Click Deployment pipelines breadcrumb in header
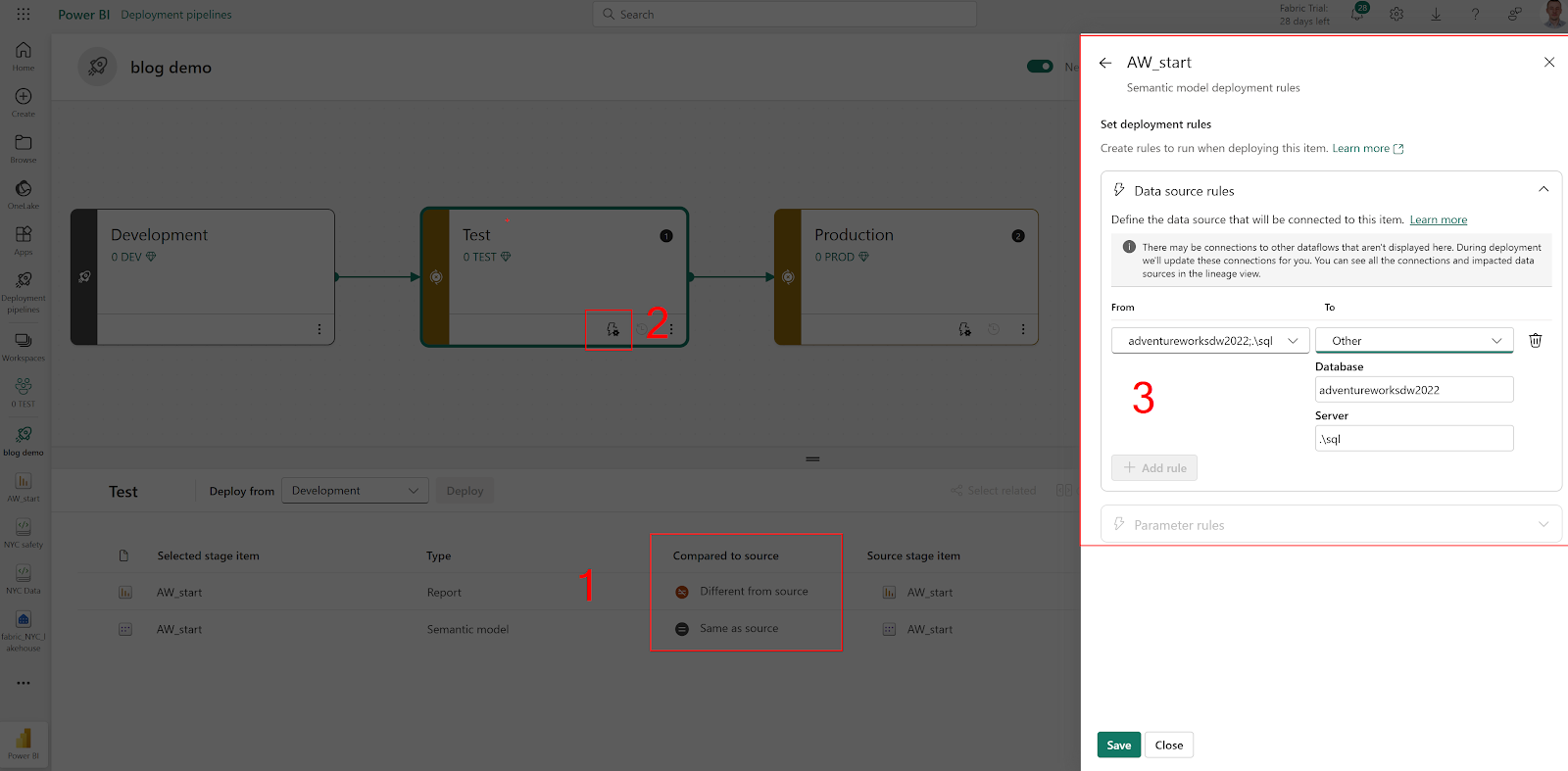 (x=176, y=15)
